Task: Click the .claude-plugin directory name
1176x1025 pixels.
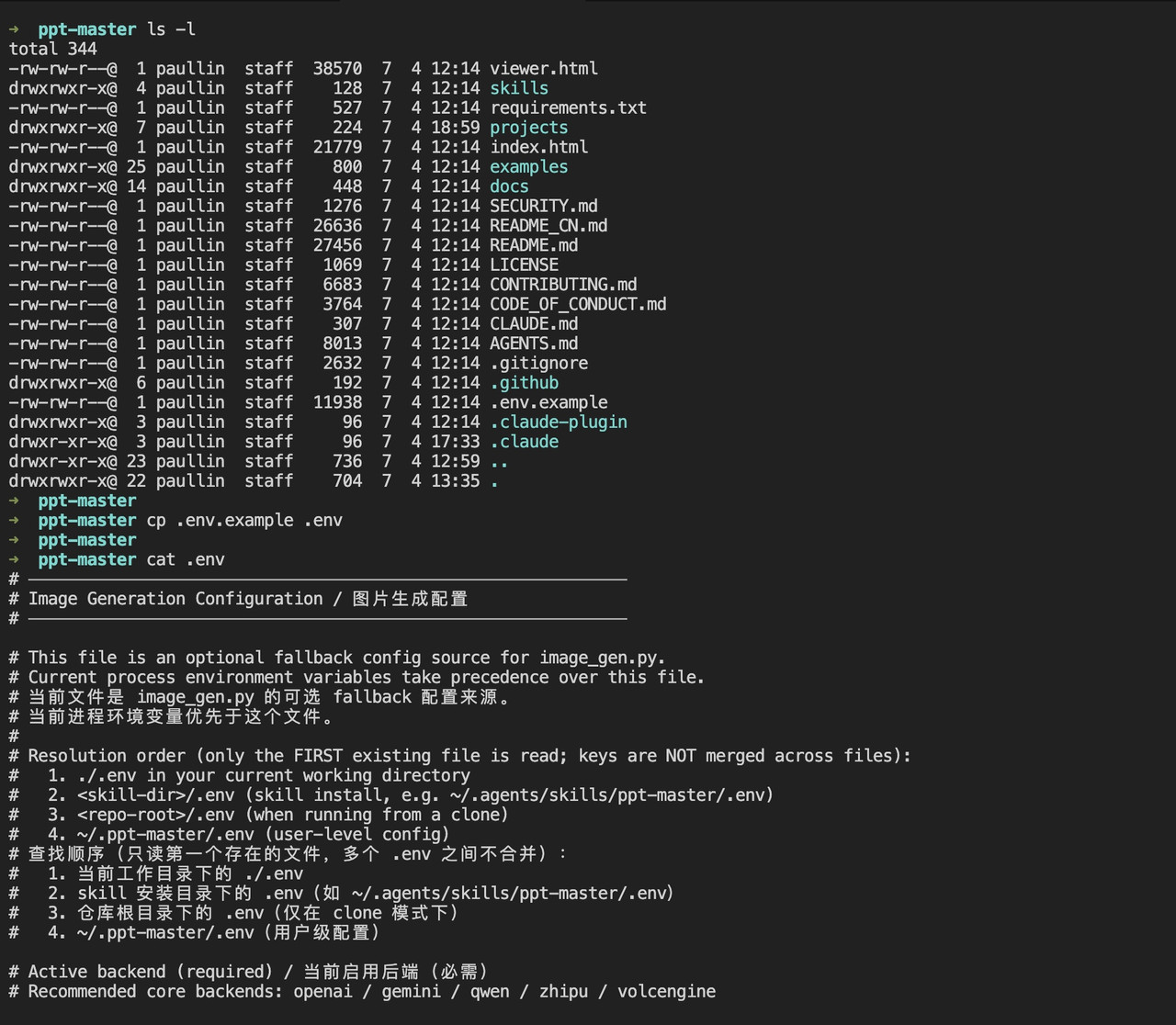Action: [x=559, y=422]
